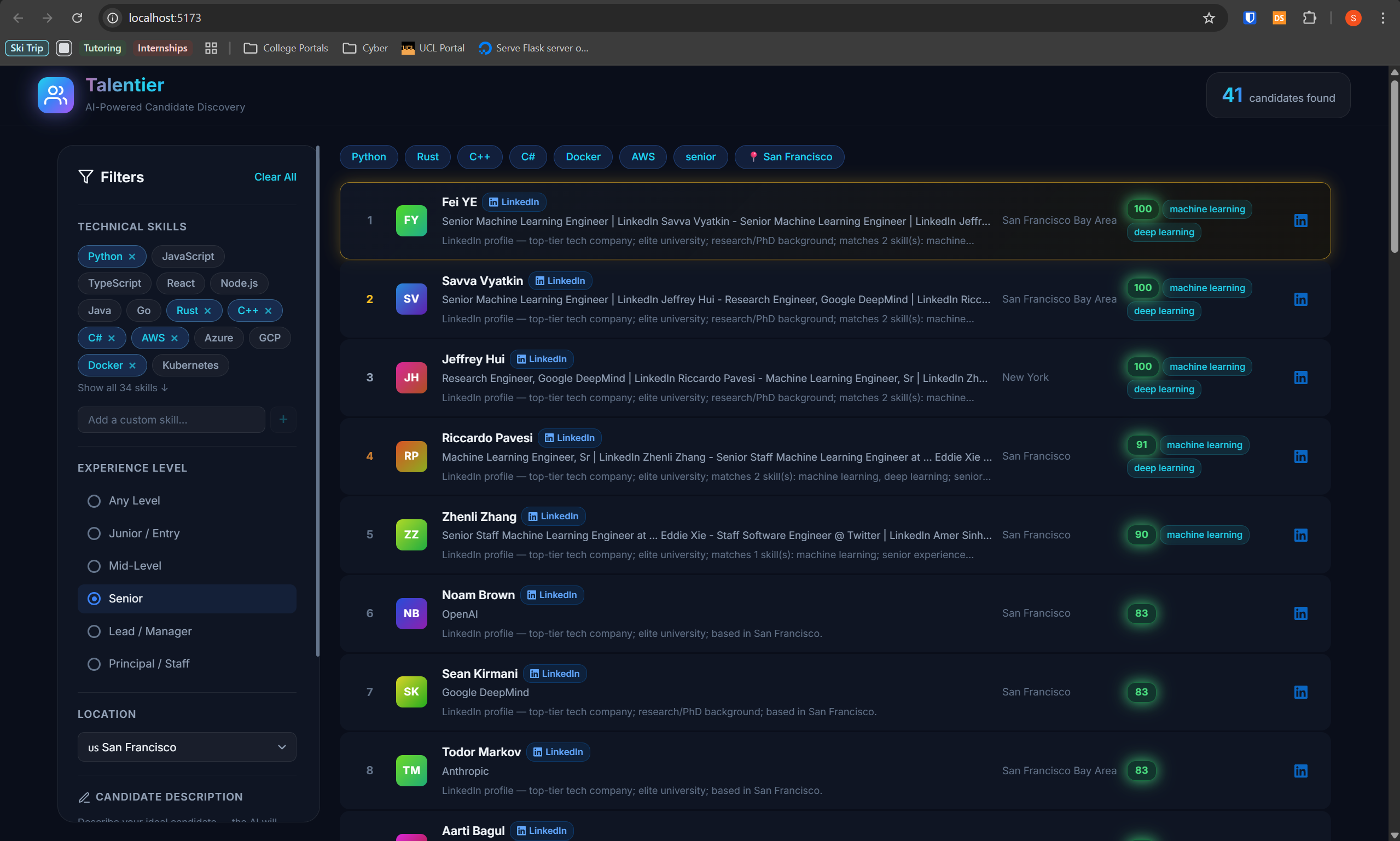Remove the Python skill filter with X
The image size is (1400, 841).
132,257
